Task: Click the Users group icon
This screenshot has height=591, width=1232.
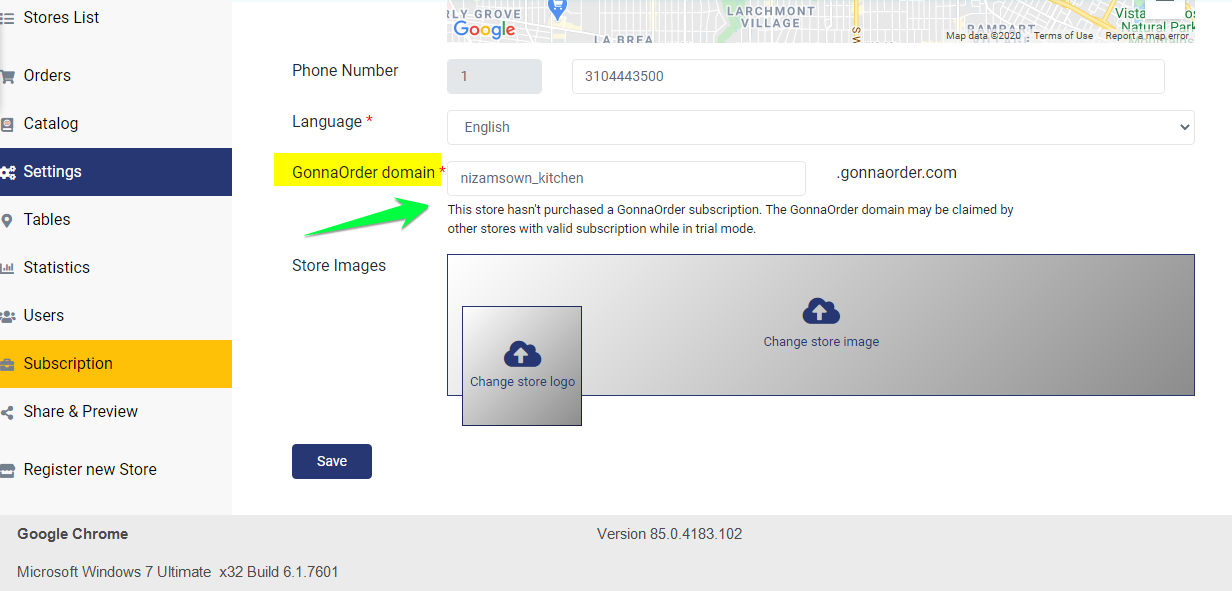Action: (x=7, y=316)
